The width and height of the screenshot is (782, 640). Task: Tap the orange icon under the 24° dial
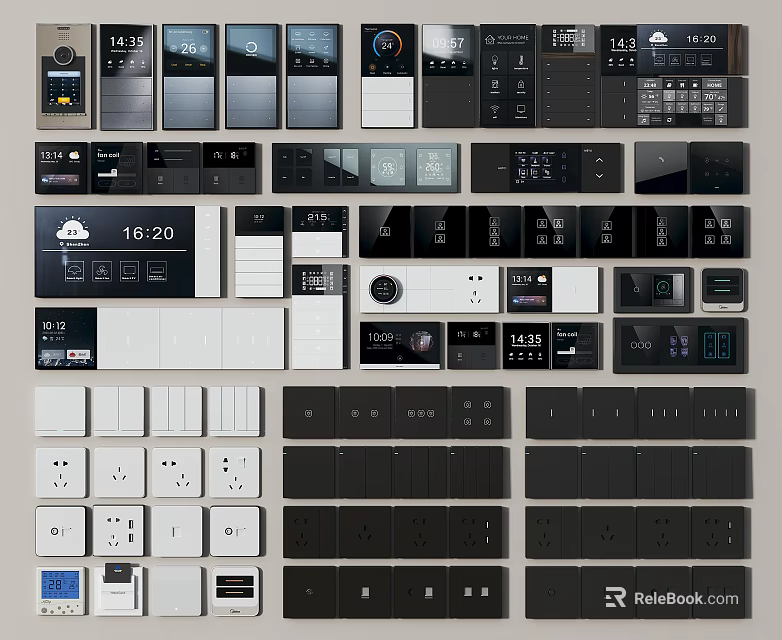point(372,67)
